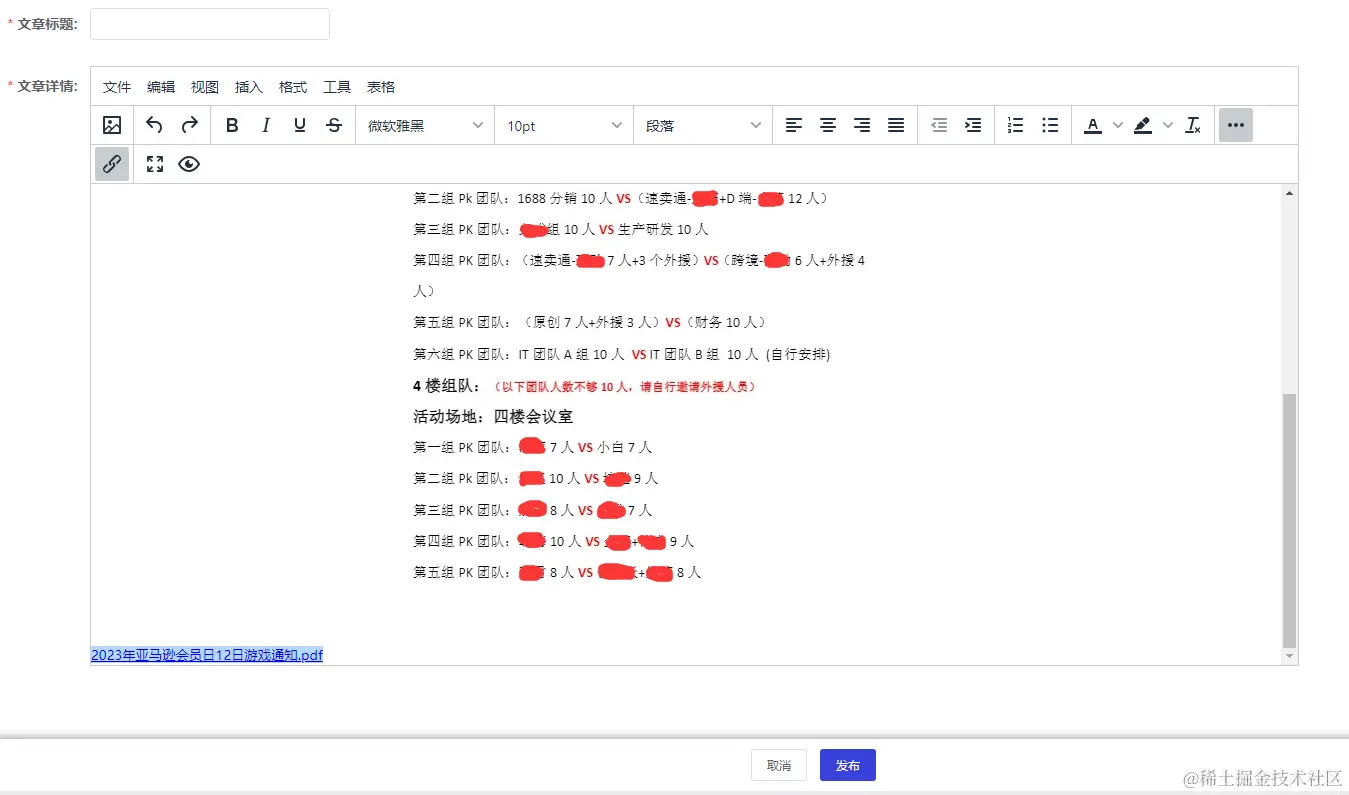The height and width of the screenshot is (795, 1349).
Task: Open the 编辑 menu
Action: point(161,87)
